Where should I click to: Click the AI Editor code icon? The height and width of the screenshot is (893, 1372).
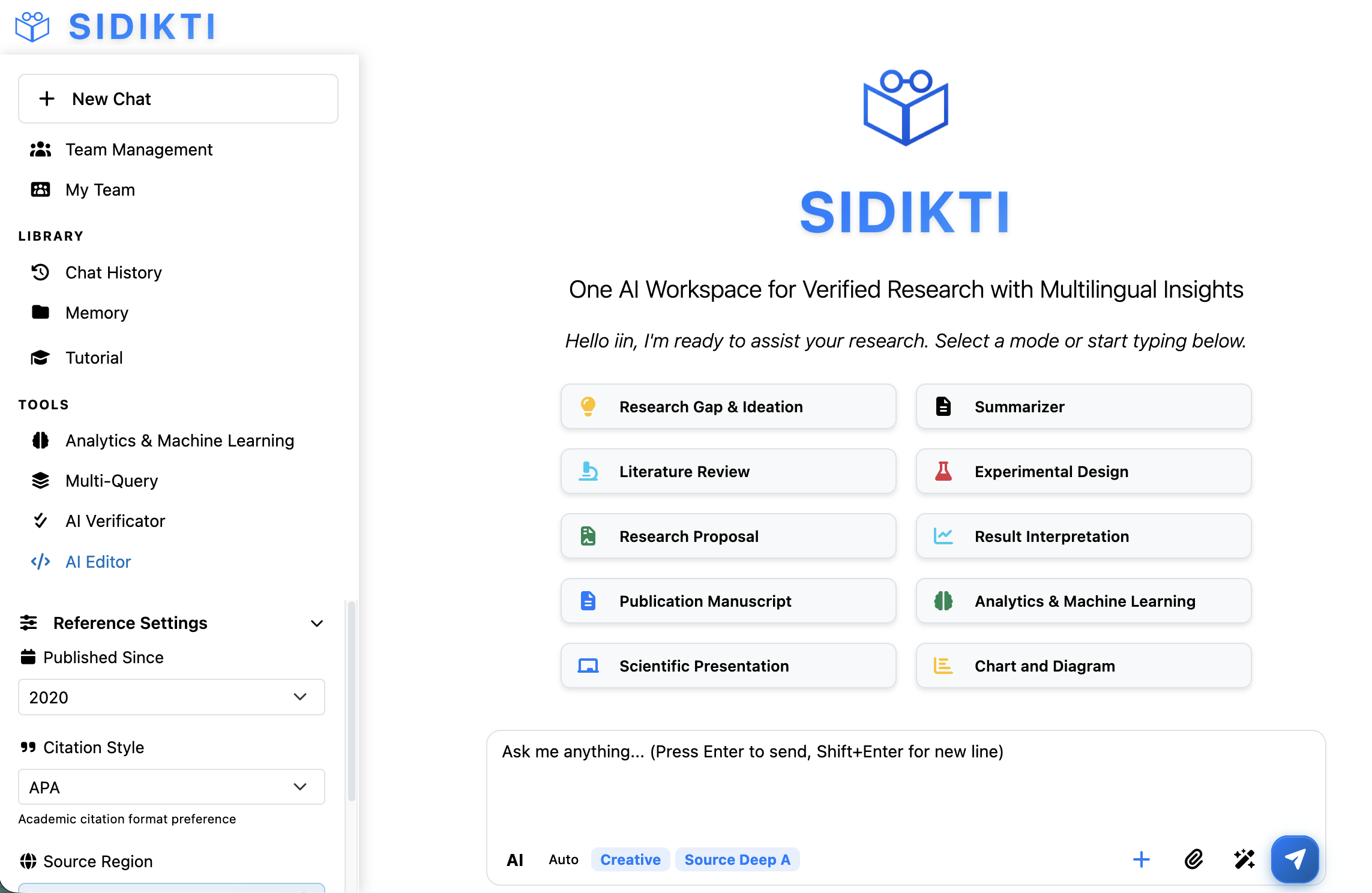click(x=40, y=562)
